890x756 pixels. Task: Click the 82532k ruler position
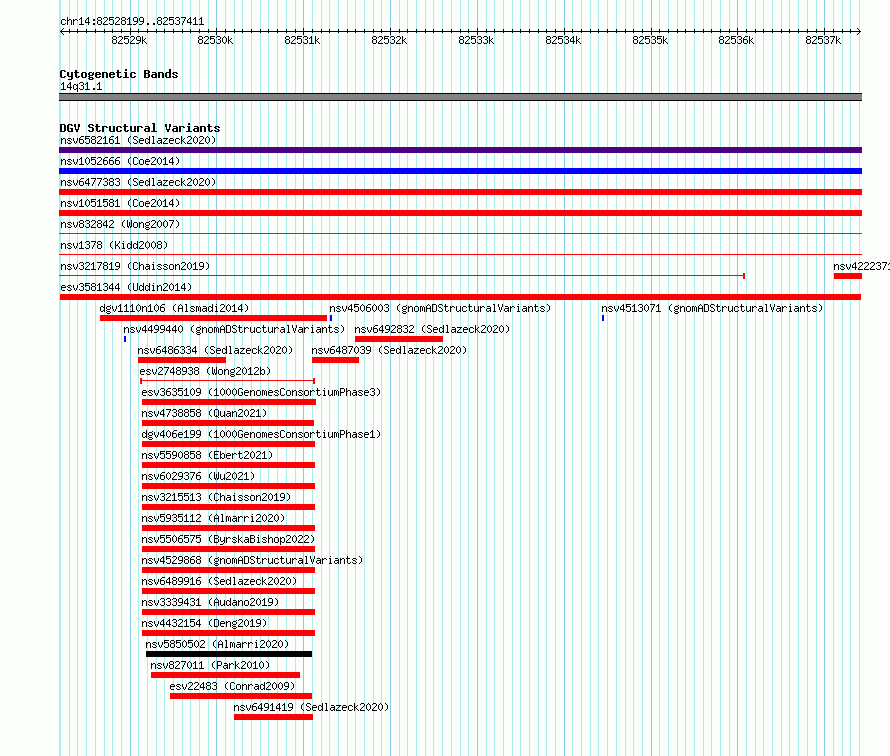pos(389,40)
